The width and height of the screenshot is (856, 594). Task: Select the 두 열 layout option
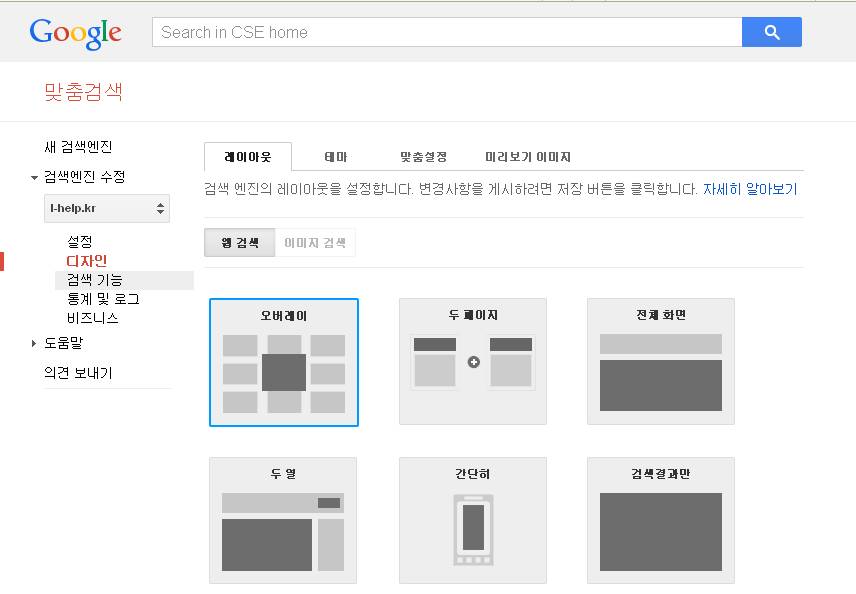(284, 521)
